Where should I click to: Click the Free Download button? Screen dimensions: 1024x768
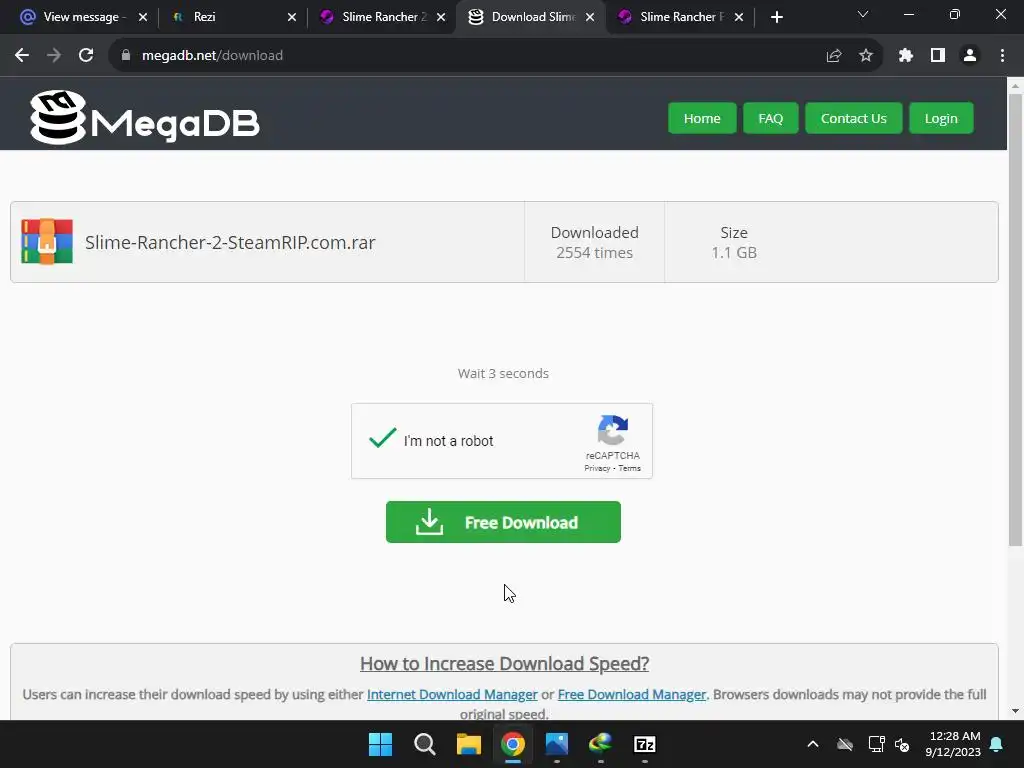(503, 522)
